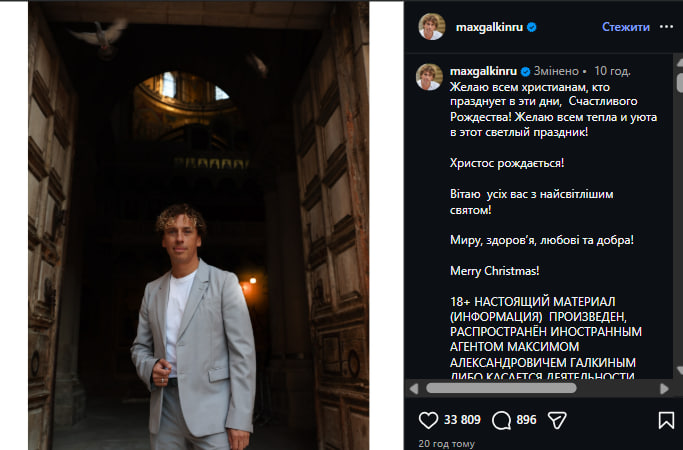The image size is (683, 450).
Task: Like the post with the heart icon
Action: (x=428, y=420)
